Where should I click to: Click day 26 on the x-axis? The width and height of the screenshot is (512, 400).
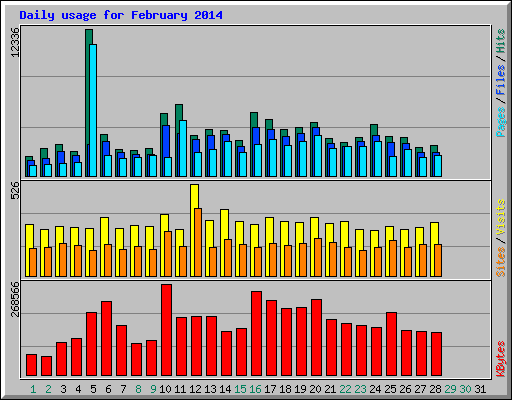pyautogui.click(x=405, y=389)
